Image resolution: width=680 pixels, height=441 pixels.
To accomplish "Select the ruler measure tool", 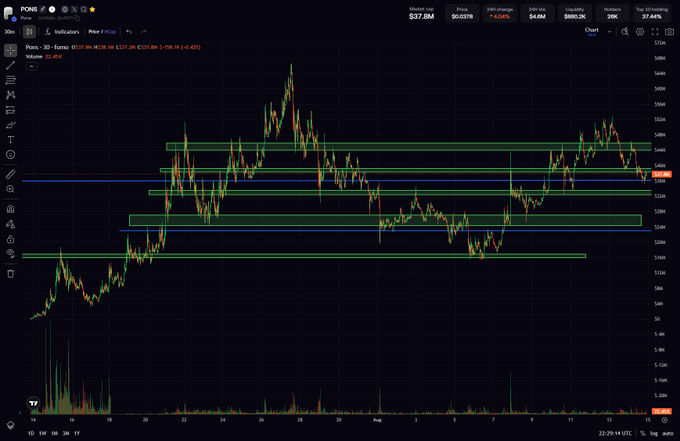I will point(11,174).
